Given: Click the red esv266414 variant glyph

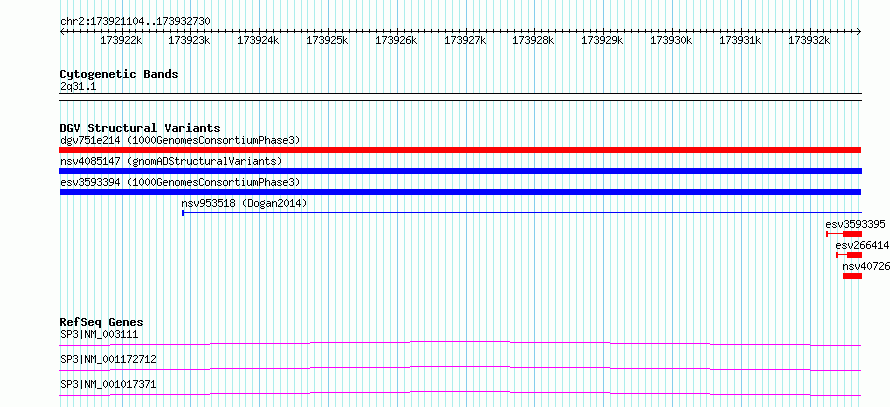Looking at the screenshot, I should (x=849, y=255).
